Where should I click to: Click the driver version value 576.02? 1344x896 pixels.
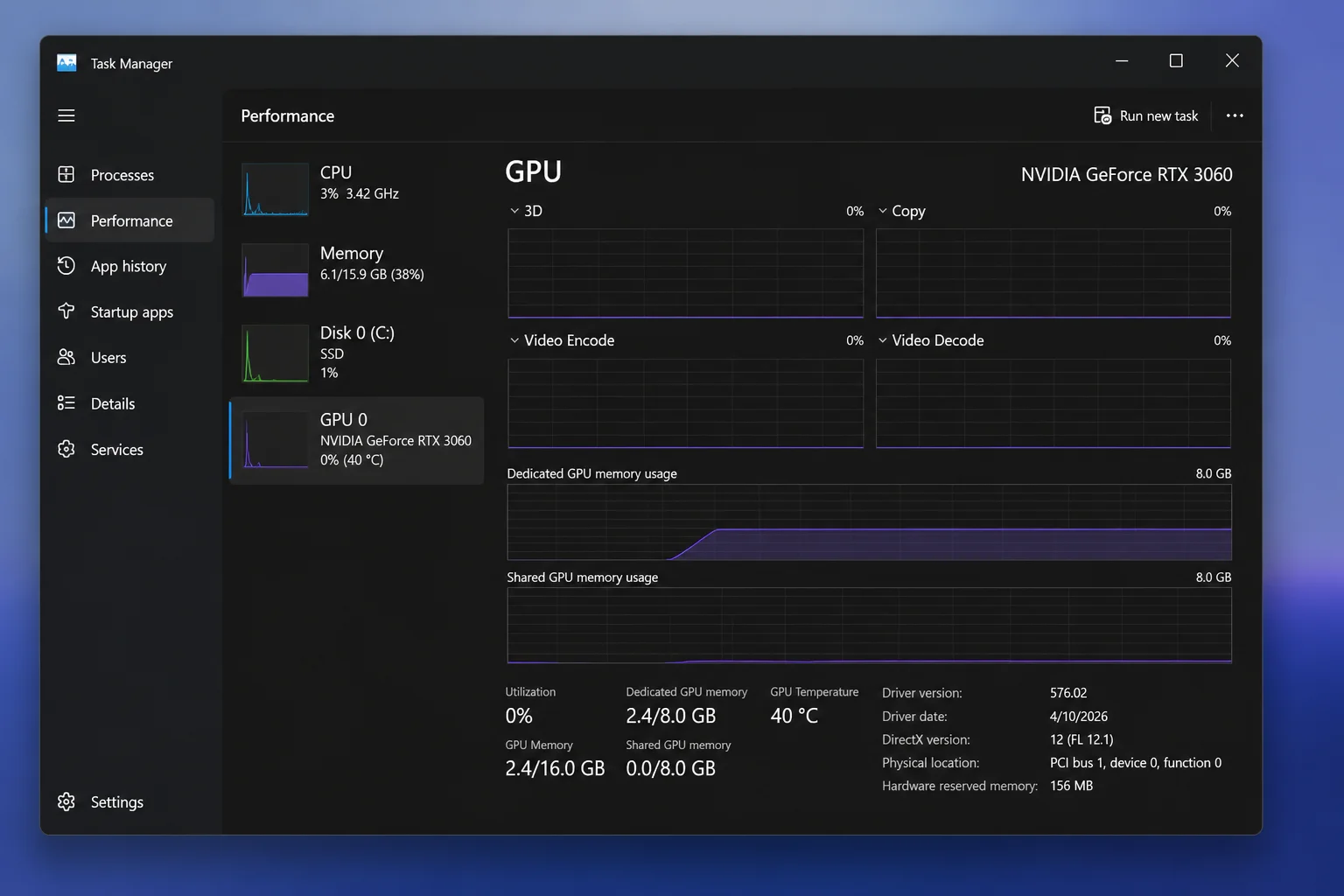pos(1068,692)
